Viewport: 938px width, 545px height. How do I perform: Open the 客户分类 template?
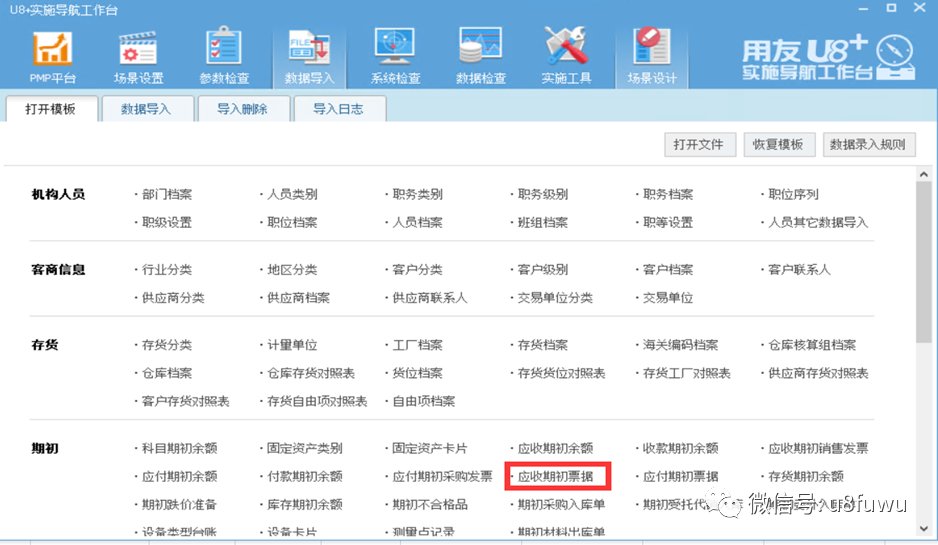click(x=418, y=270)
